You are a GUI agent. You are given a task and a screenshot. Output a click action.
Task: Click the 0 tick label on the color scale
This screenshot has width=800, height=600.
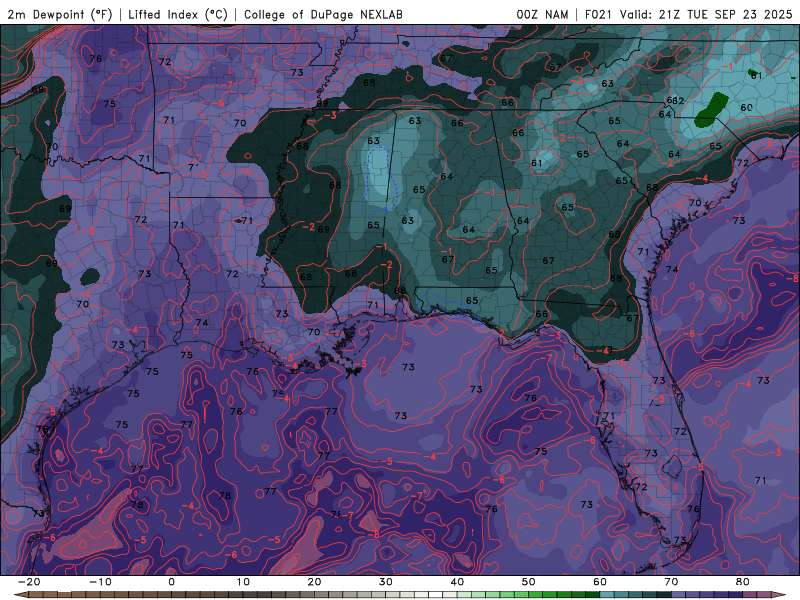(171, 582)
